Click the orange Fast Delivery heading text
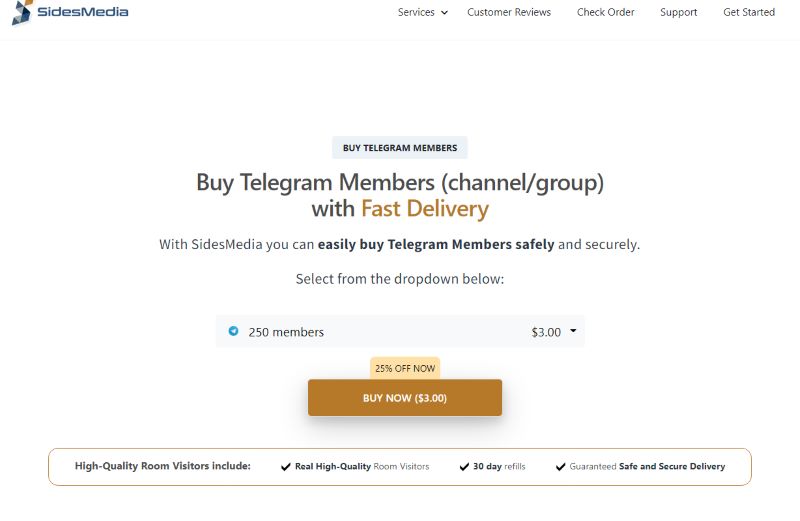The height and width of the screenshot is (521, 800). click(424, 209)
